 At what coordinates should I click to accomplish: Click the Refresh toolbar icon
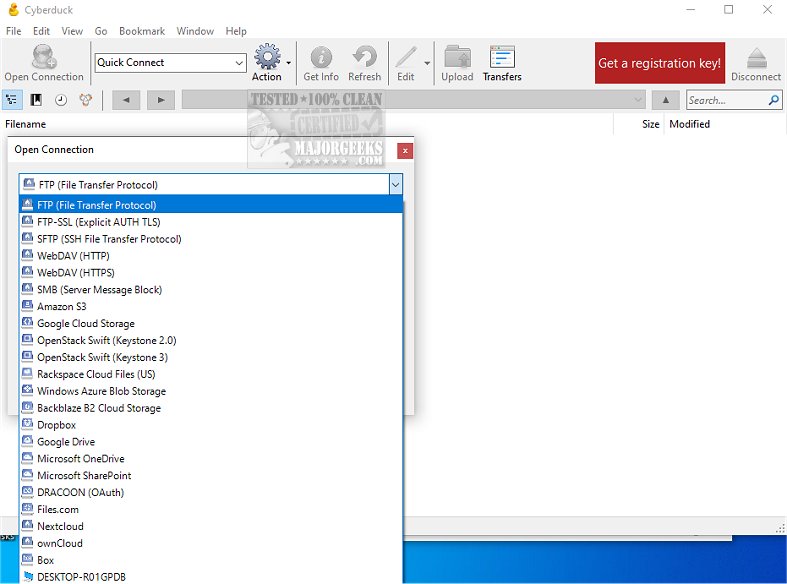click(364, 56)
